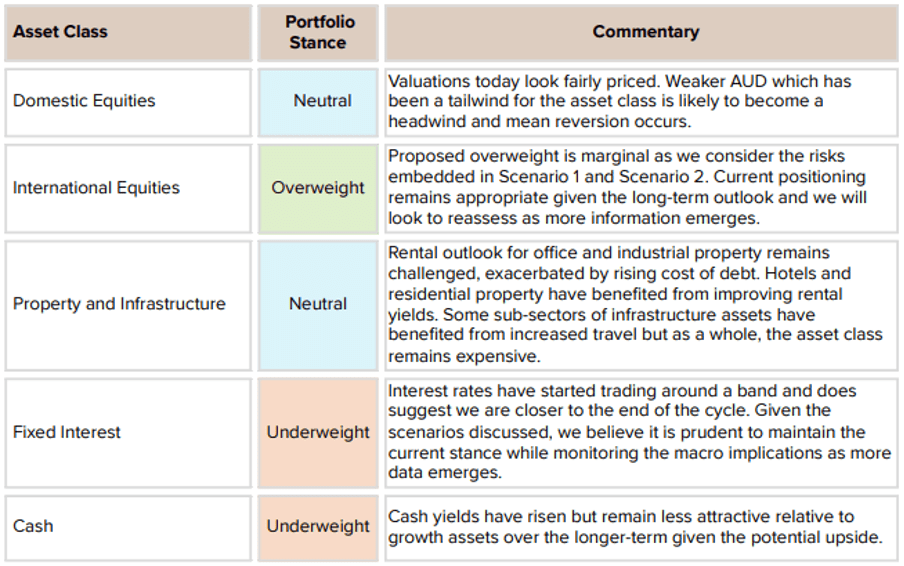Click the Domestic Equities commentary about weaker AUD
Image resolution: width=904 pixels, height=566 pixels.
(641, 103)
